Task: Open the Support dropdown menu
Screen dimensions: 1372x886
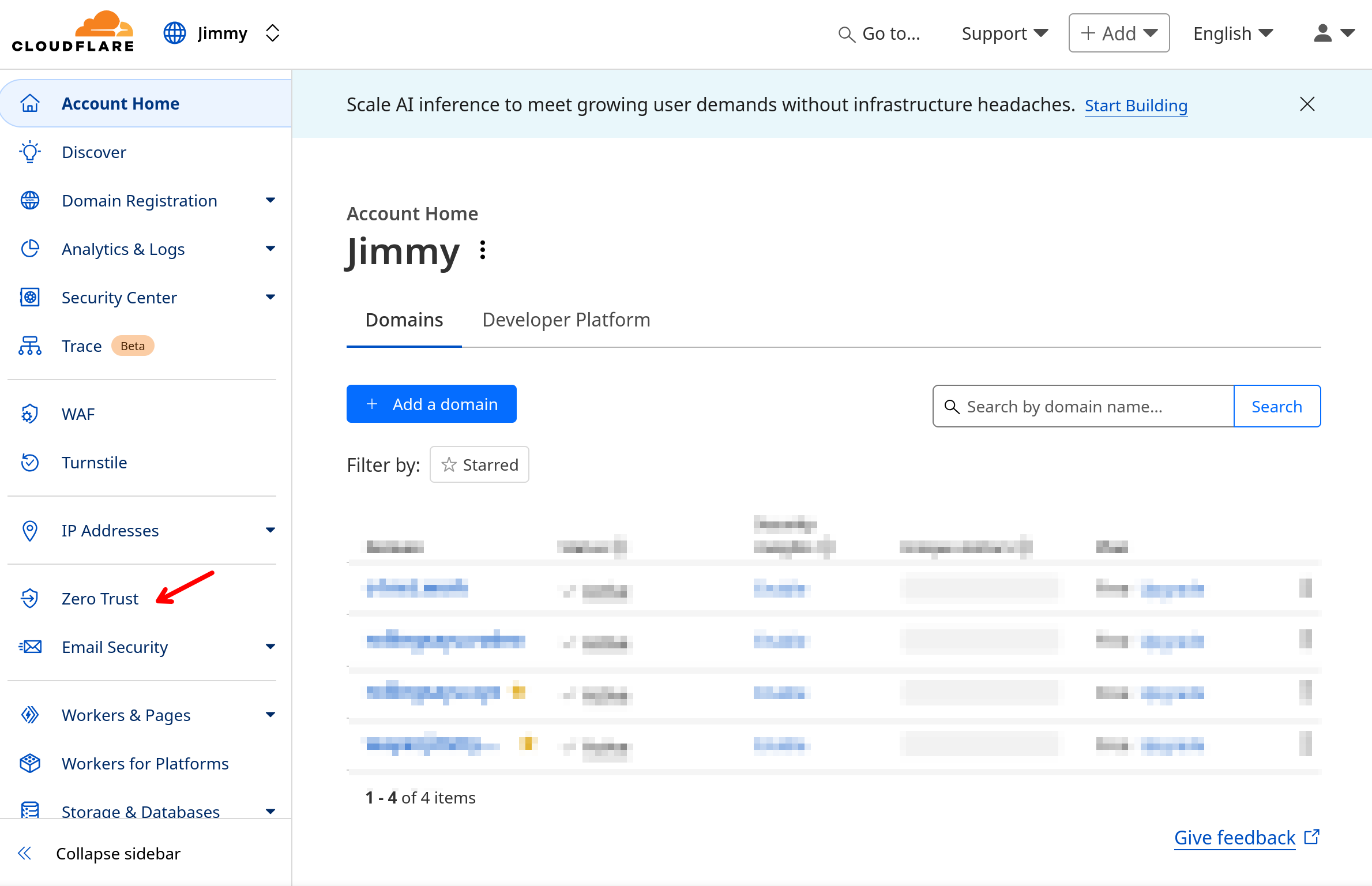Action: [x=1005, y=33]
